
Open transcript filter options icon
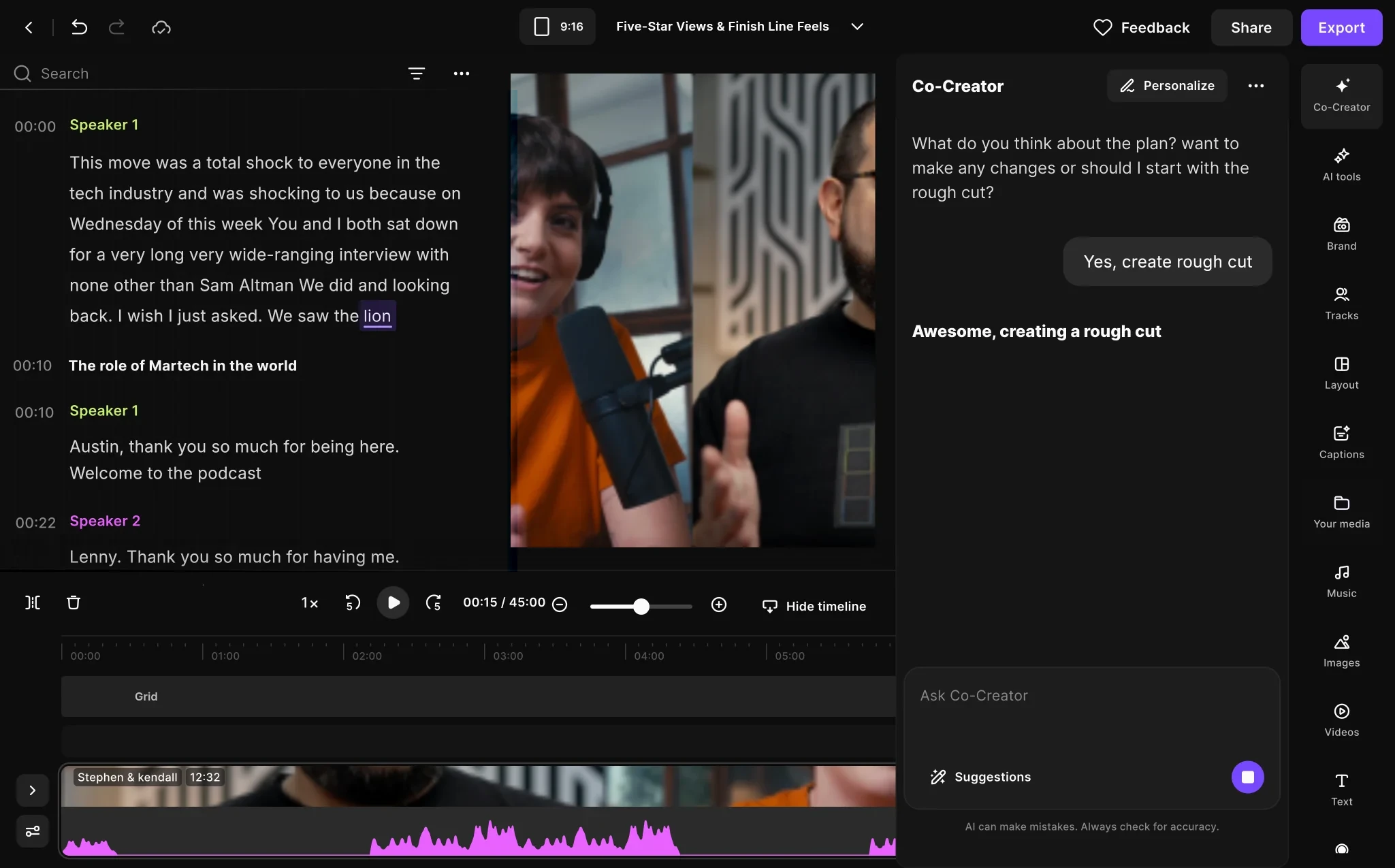coord(417,74)
